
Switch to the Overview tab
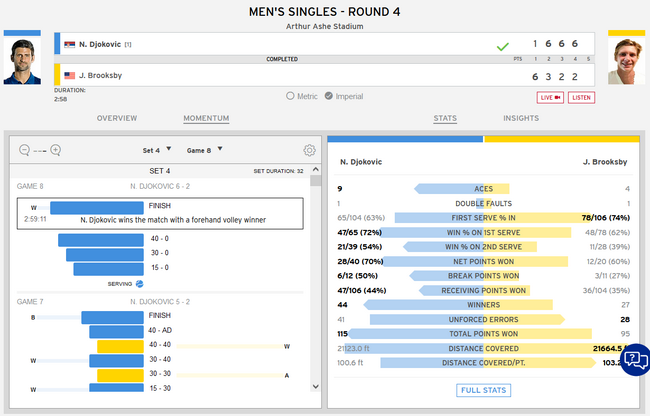coord(117,118)
